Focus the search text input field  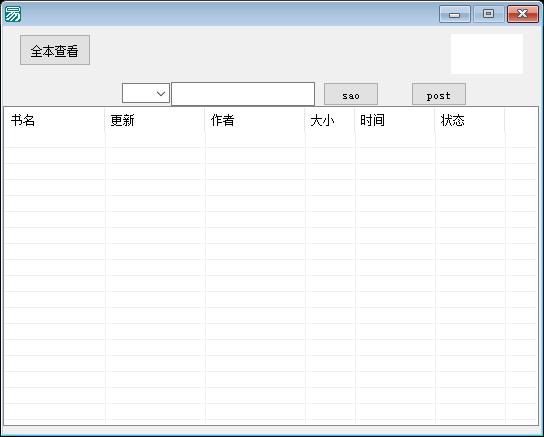243,94
